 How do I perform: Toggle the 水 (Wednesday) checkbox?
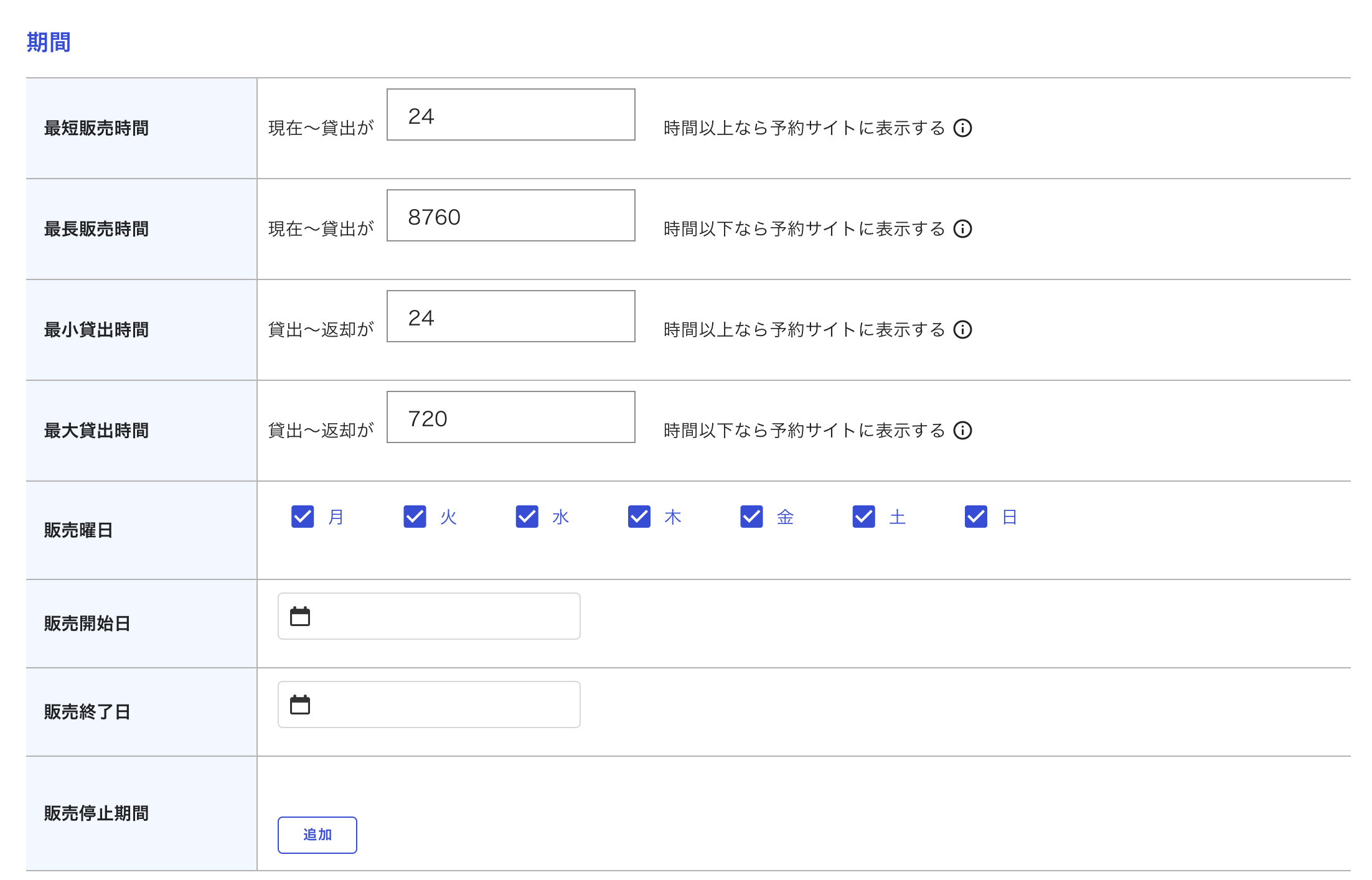(x=527, y=517)
